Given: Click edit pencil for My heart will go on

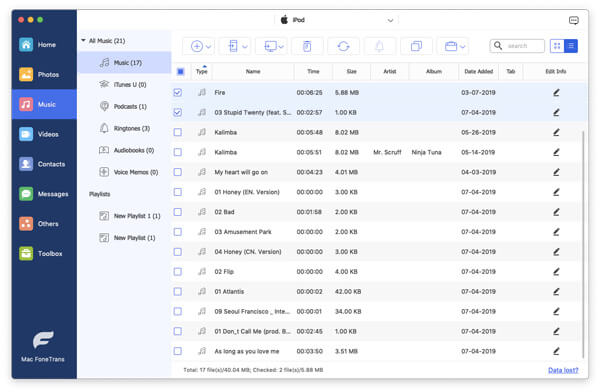Looking at the screenshot, I should [x=556, y=172].
